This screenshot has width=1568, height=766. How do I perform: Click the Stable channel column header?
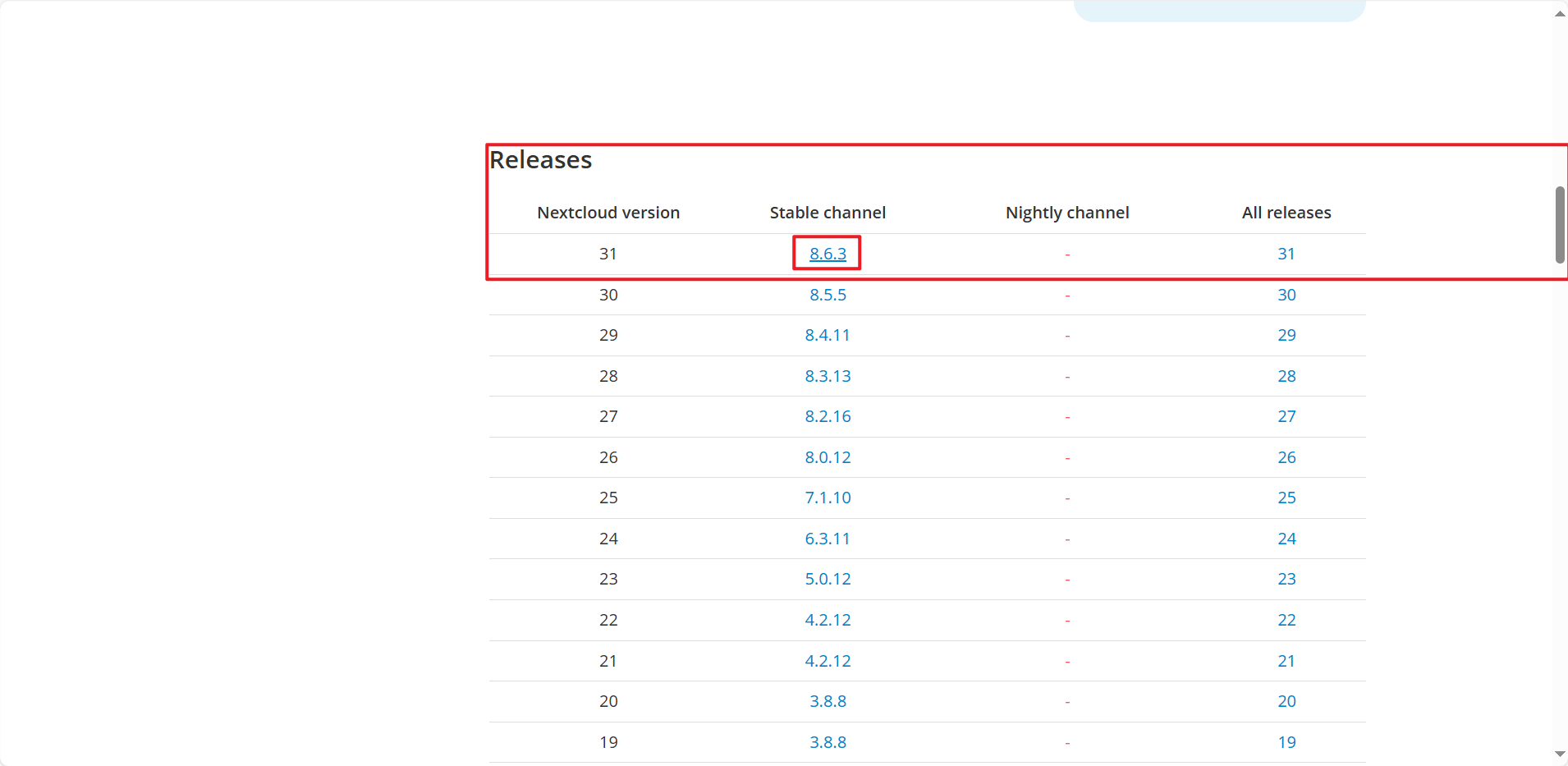[828, 213]
